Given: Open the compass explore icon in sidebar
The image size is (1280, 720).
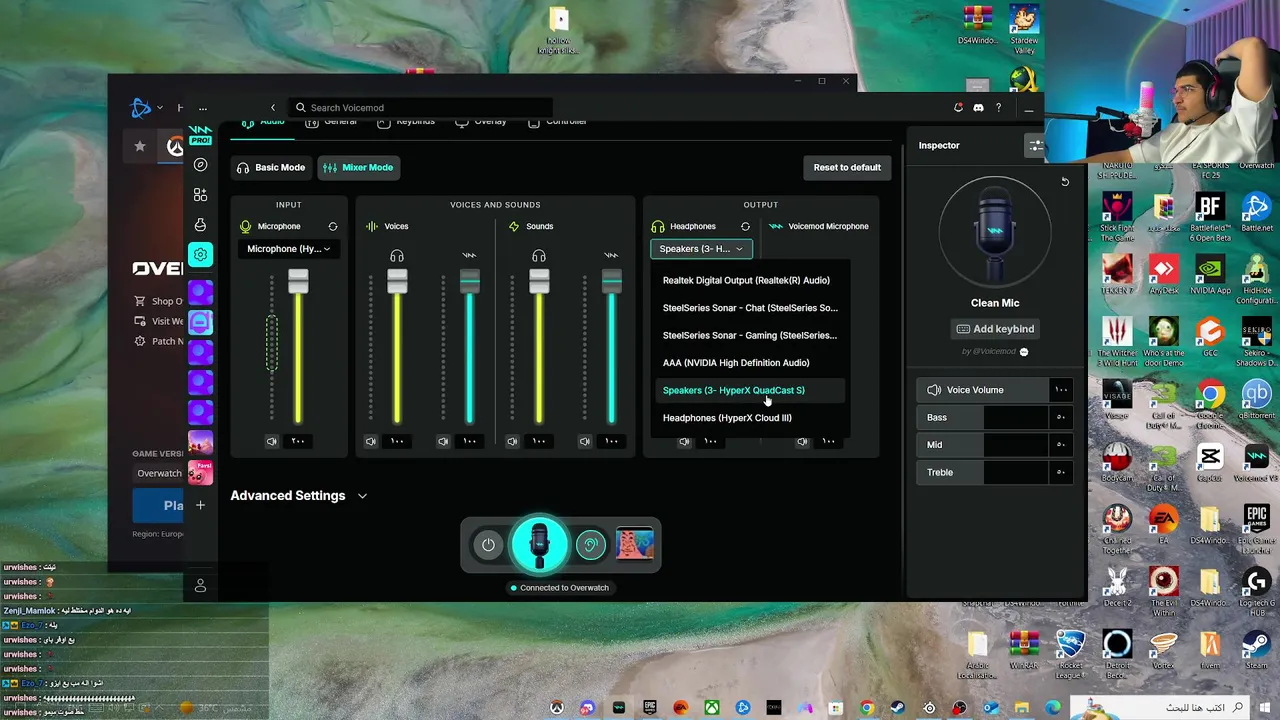Looking at the screenshot, I should [200, 165].
